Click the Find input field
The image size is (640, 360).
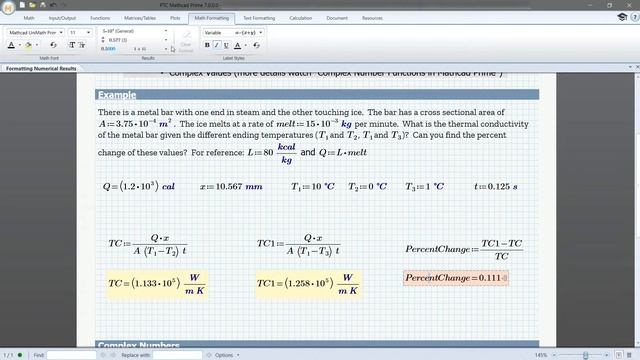71,355
